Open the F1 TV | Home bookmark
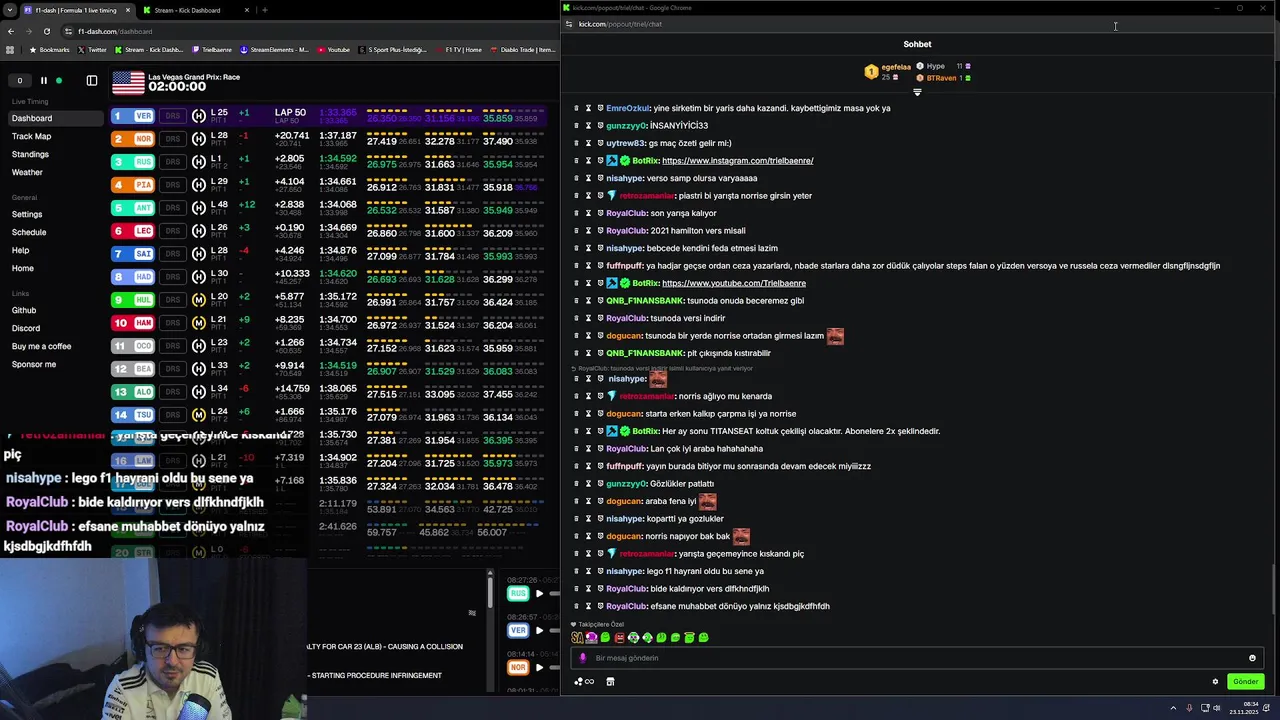Screen dimensions: 1280x720 pos(458,50)
